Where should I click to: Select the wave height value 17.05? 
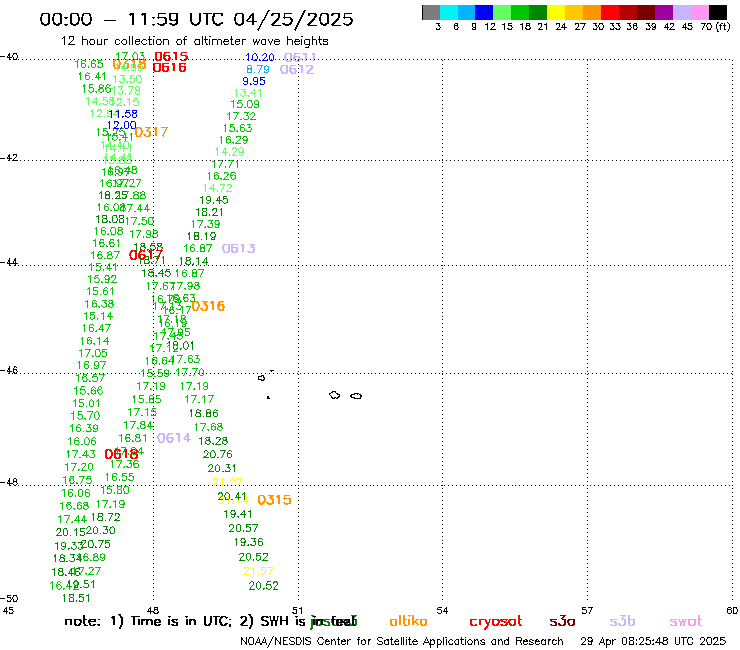(93, 354)
